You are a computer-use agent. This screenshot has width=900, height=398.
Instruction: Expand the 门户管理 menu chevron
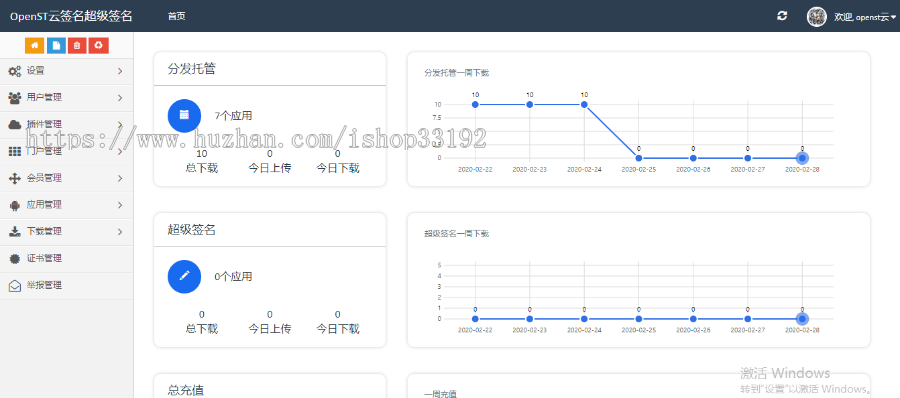[x=120, y=152]
